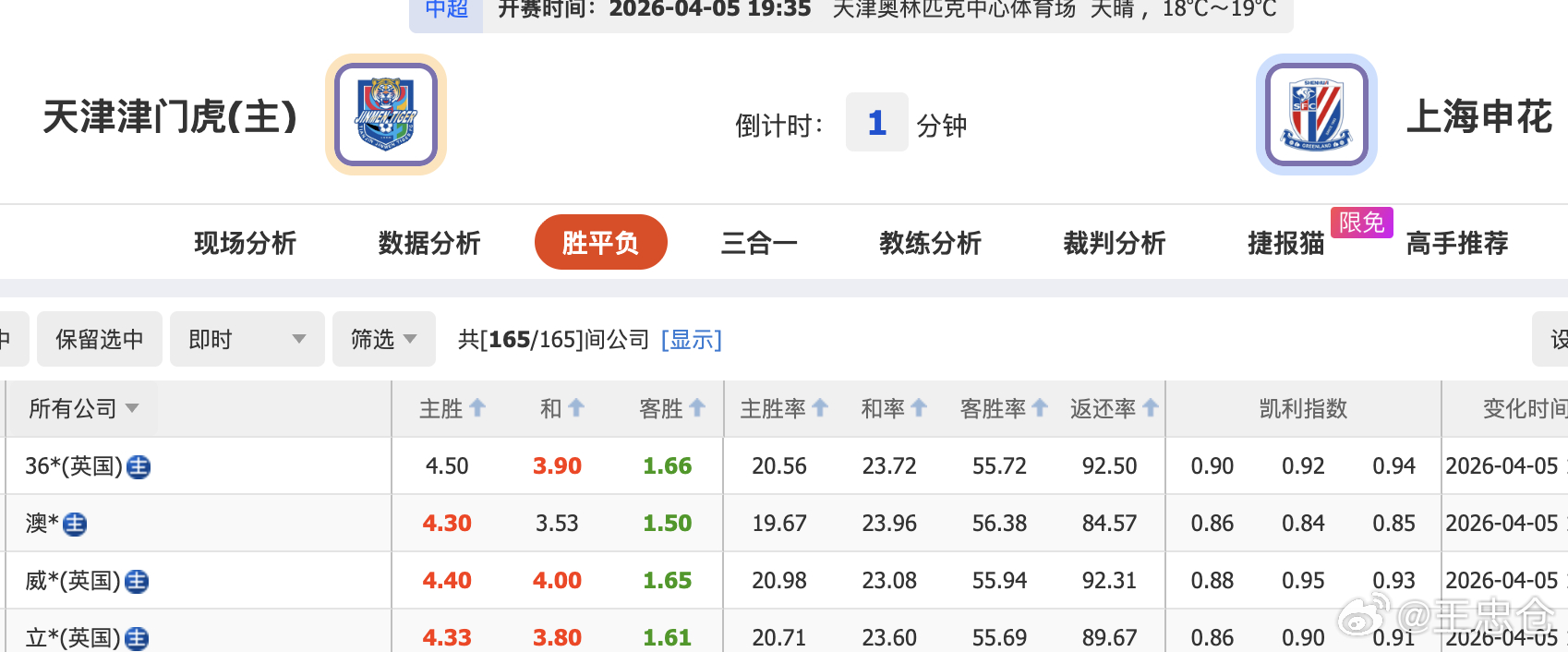The image size is (1568, 652).
Task: Click company name 澳*
Action: point(42,524)
